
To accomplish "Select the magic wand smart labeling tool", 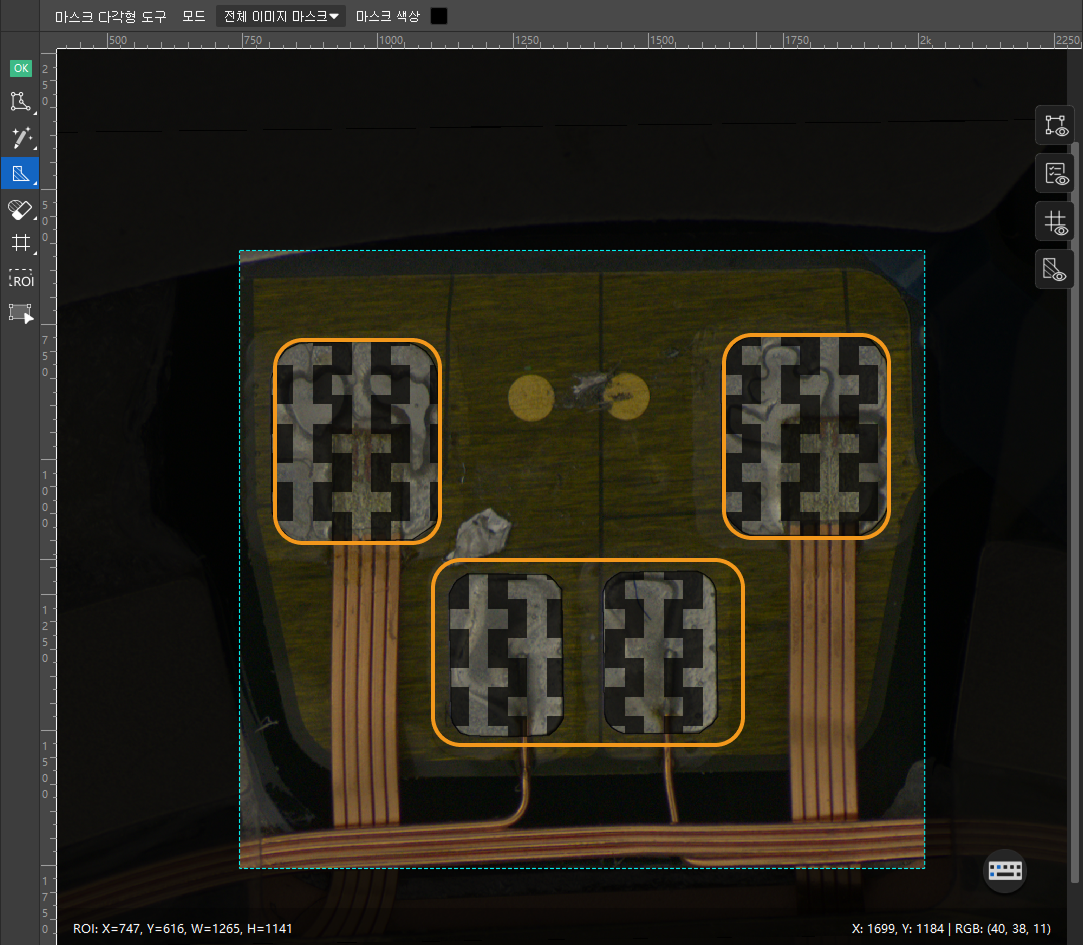I will pos(20,137).
